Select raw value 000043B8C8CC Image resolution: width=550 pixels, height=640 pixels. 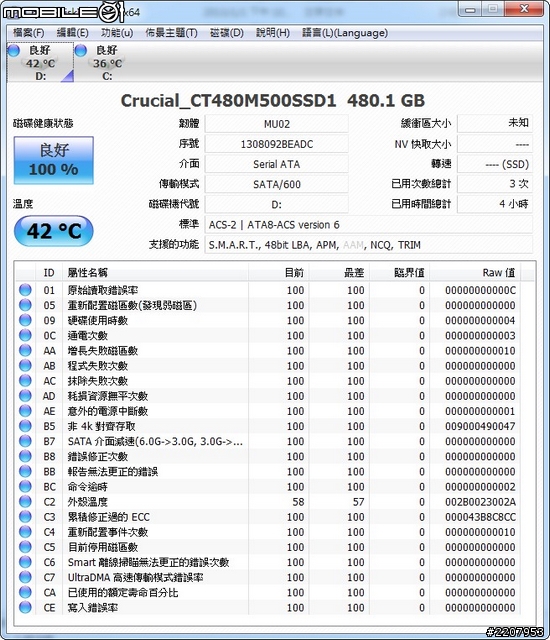coord(480,517)
